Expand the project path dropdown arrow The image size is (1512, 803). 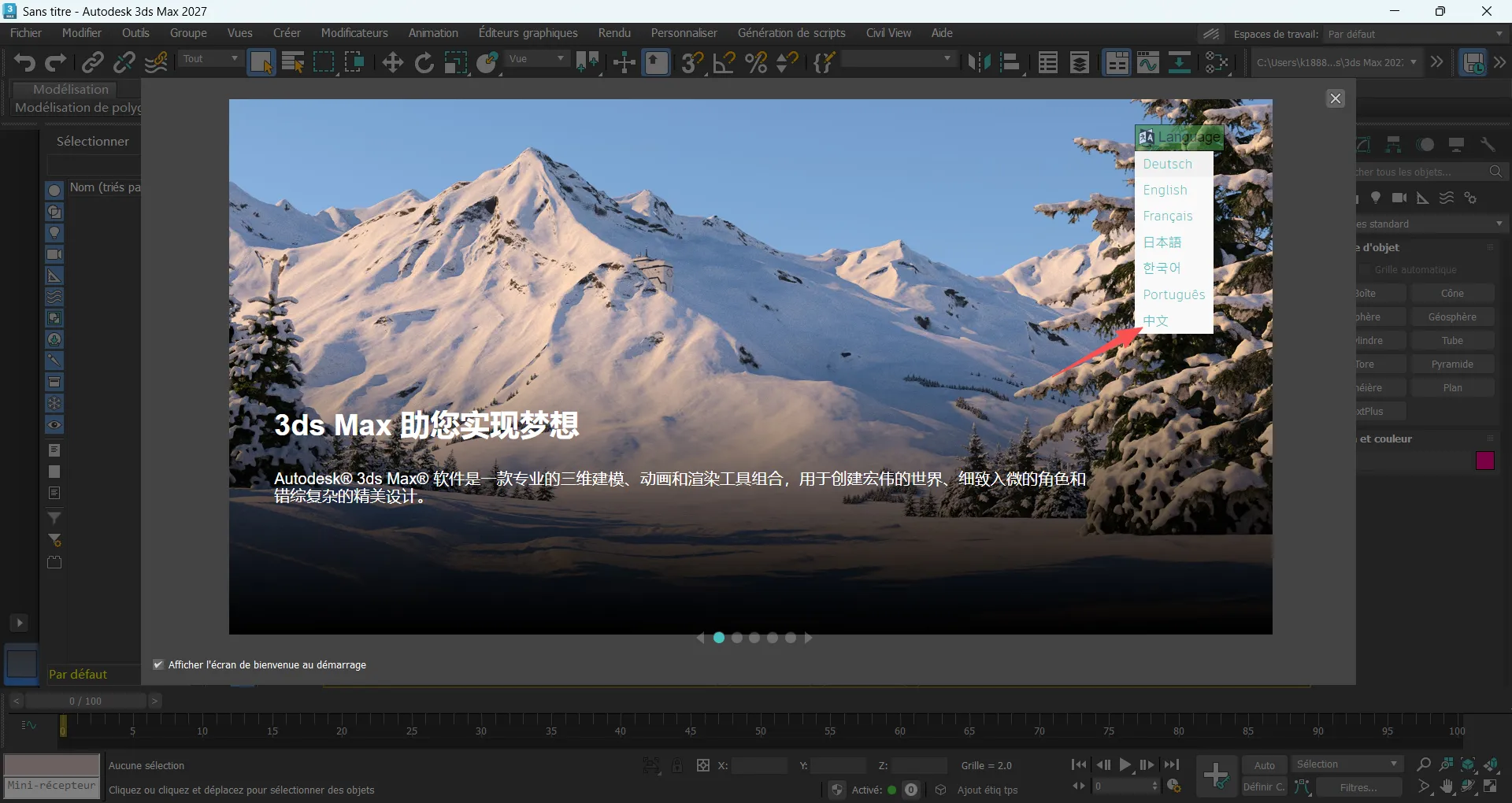click(x=1414, y=62)
